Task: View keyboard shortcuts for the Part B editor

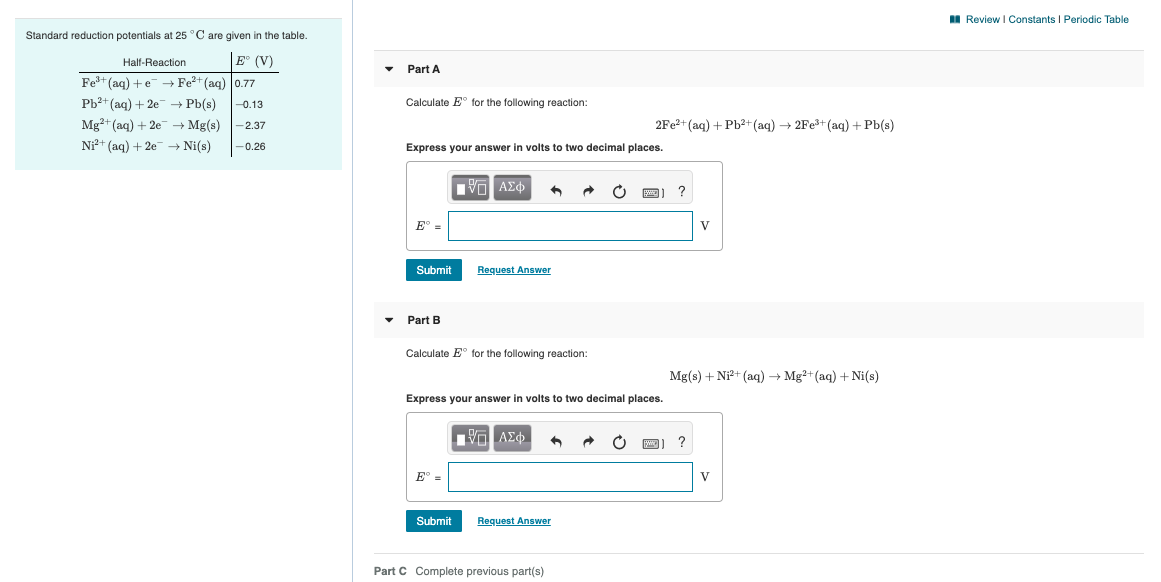Action: (x=652, y=441)
